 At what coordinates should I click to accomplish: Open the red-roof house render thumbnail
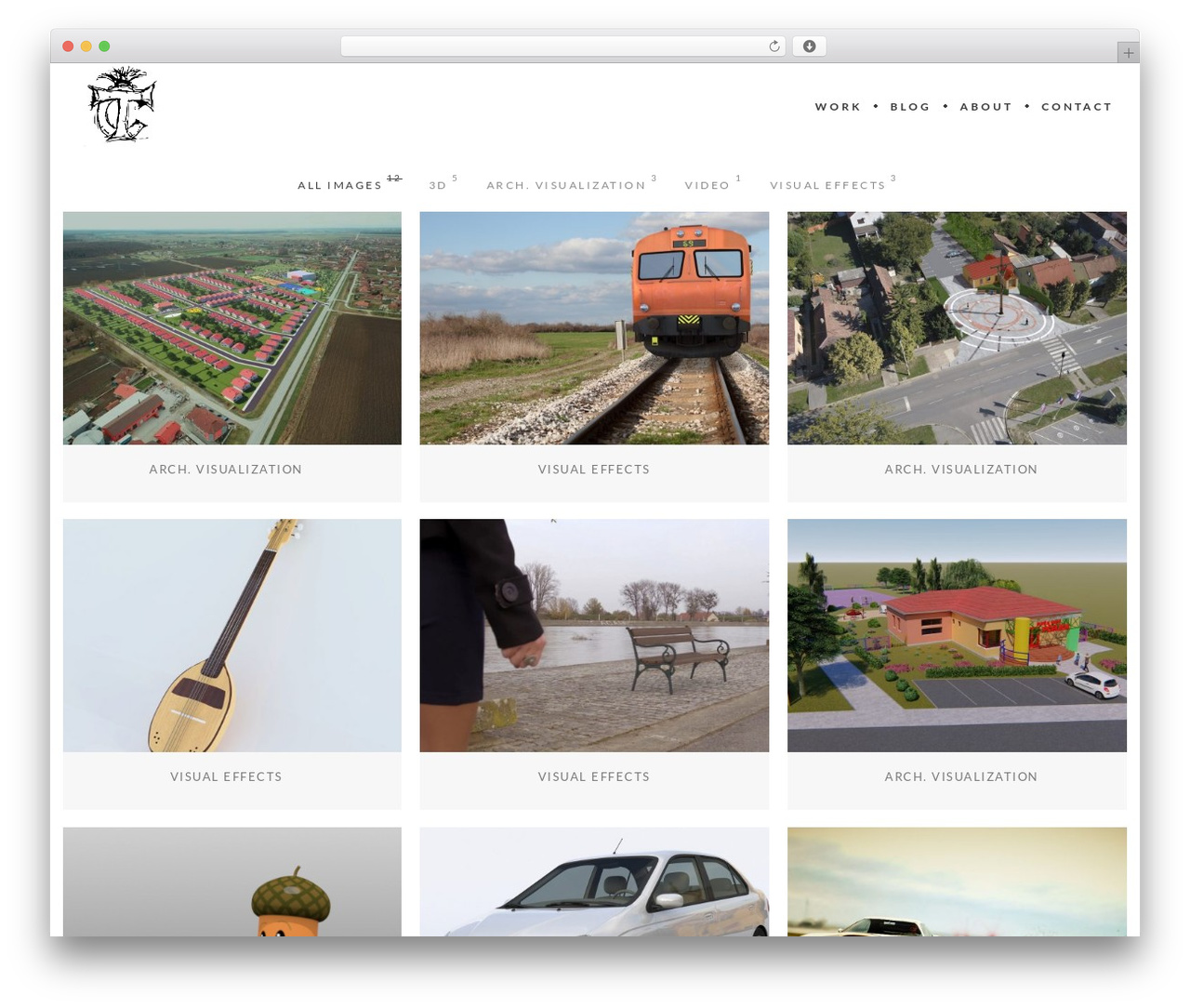tap(957, 635)
